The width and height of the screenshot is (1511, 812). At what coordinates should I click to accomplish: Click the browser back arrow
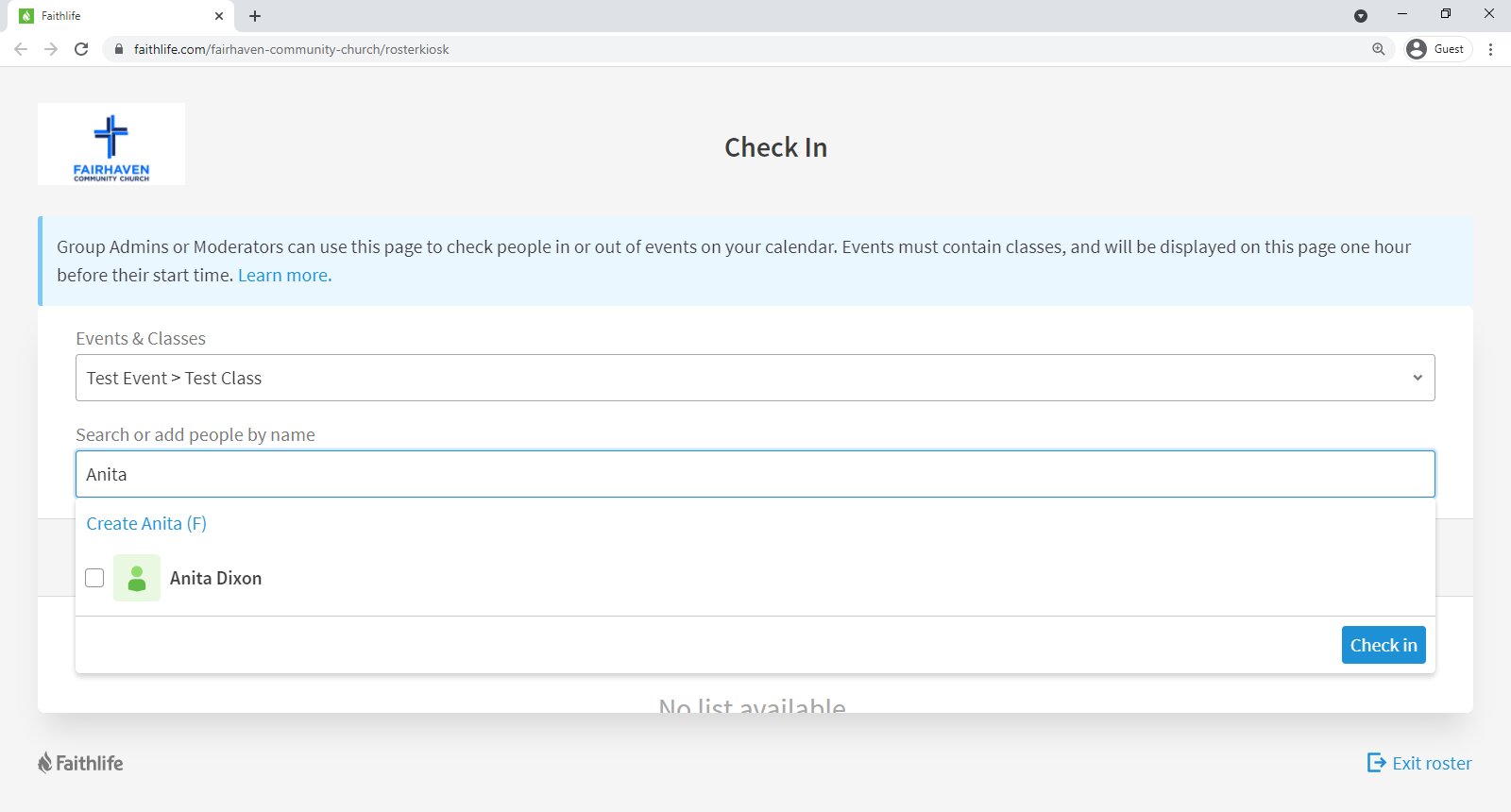(x=21, y=49)
